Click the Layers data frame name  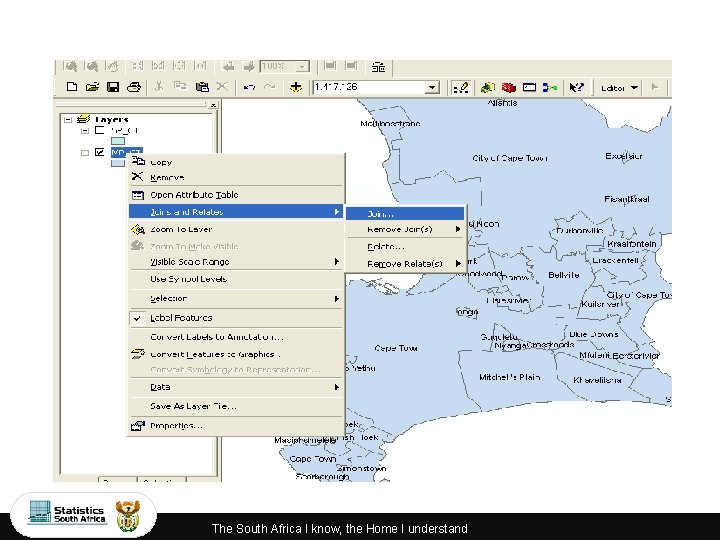coord(112,119)
